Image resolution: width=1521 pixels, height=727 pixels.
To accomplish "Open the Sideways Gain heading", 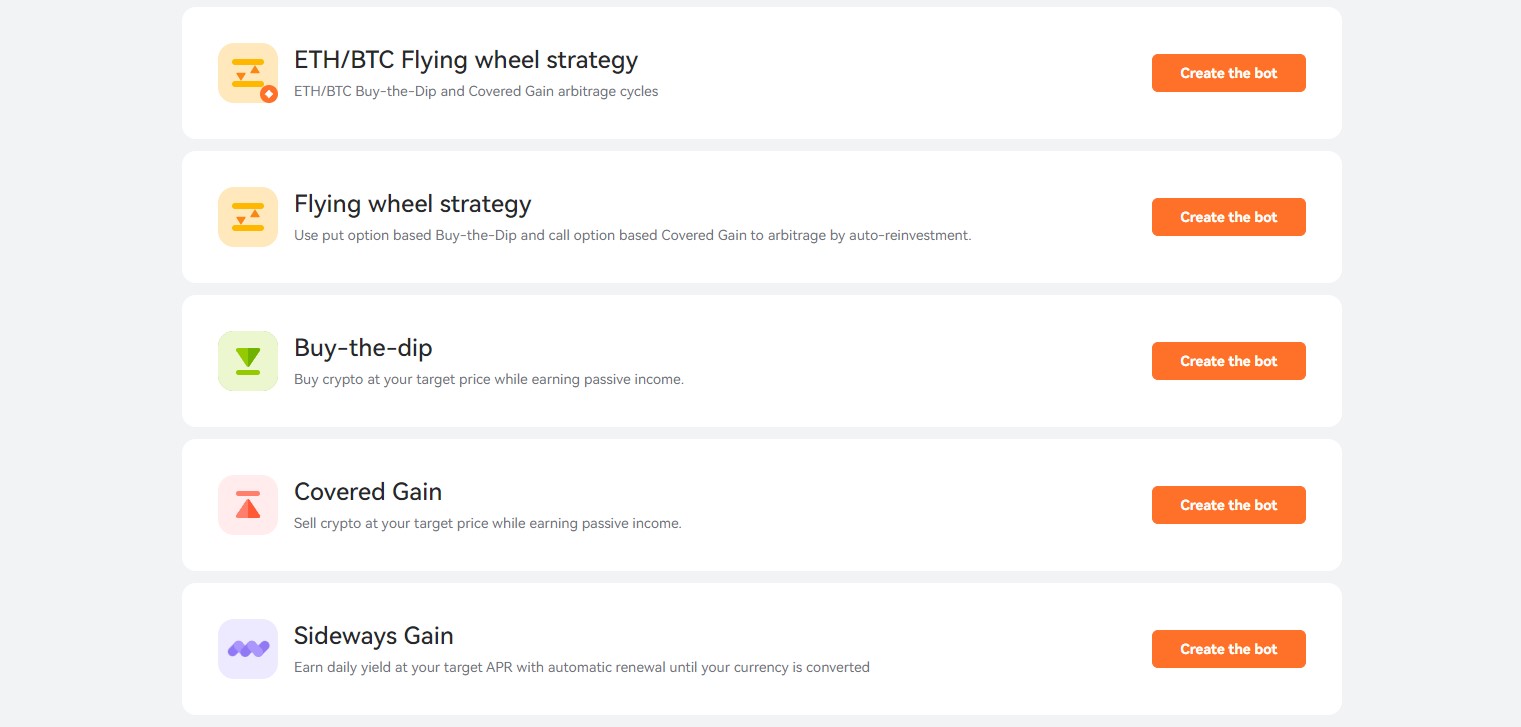I will click(374, 636).
